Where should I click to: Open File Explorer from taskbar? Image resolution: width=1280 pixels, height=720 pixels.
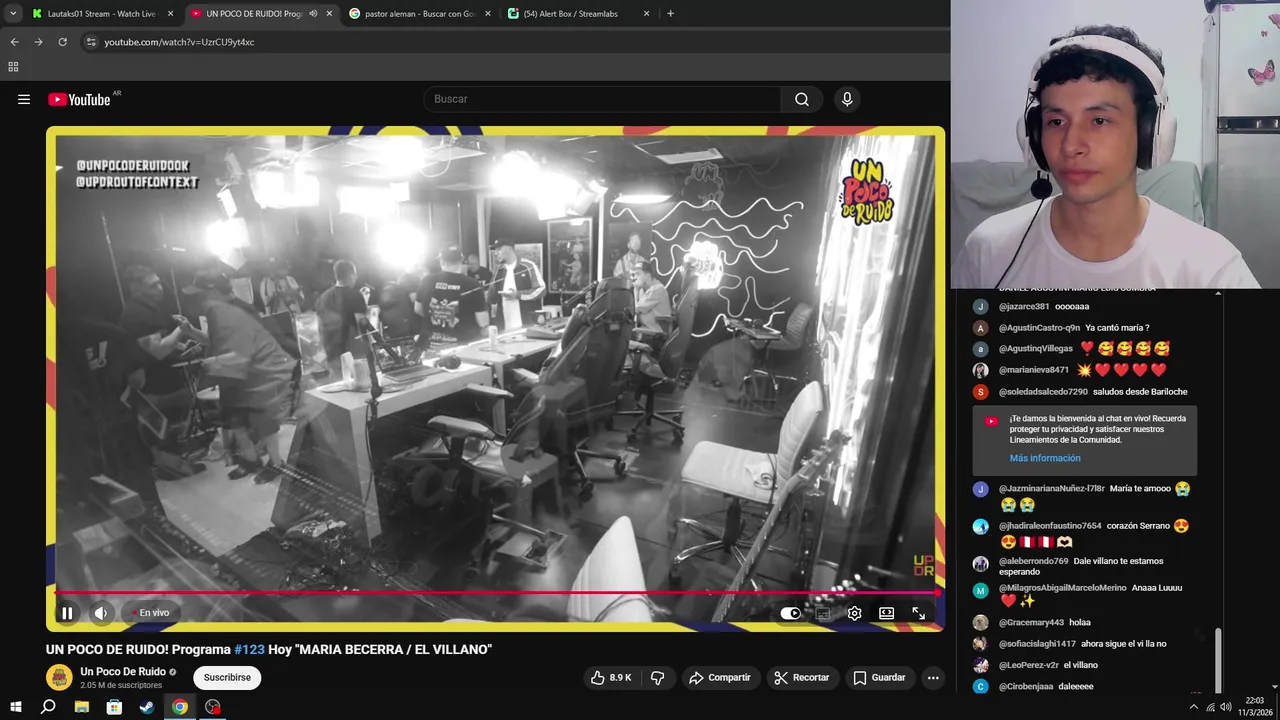[82, 707]
